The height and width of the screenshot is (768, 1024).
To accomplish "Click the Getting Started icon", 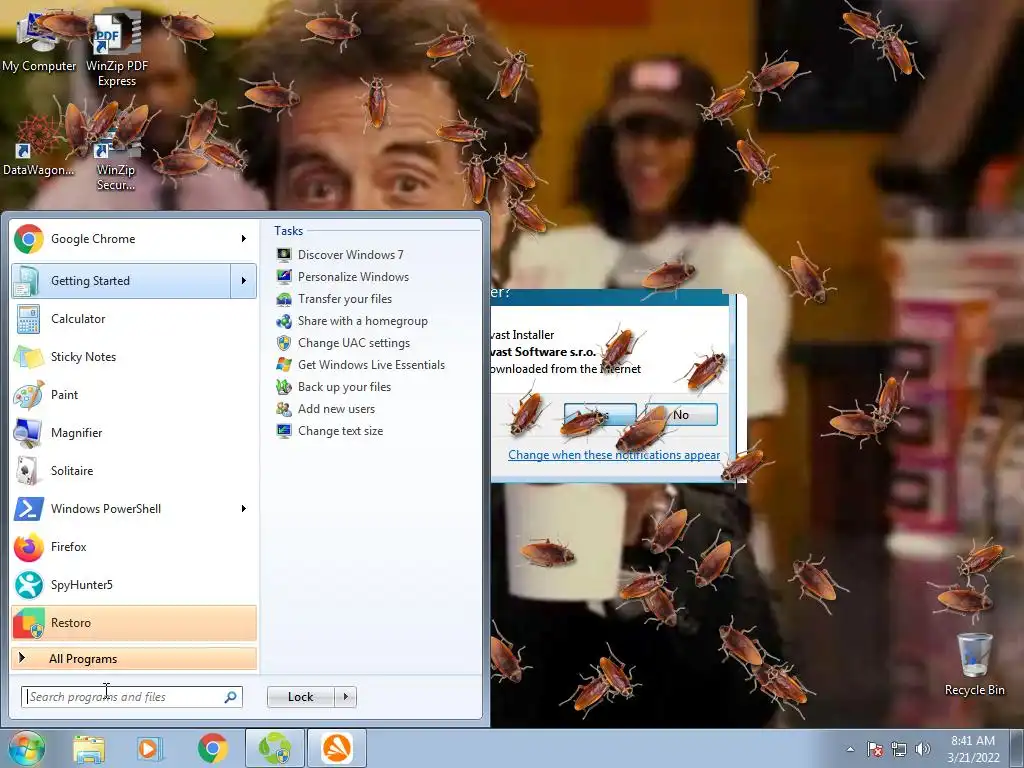I will coord(27,281).
